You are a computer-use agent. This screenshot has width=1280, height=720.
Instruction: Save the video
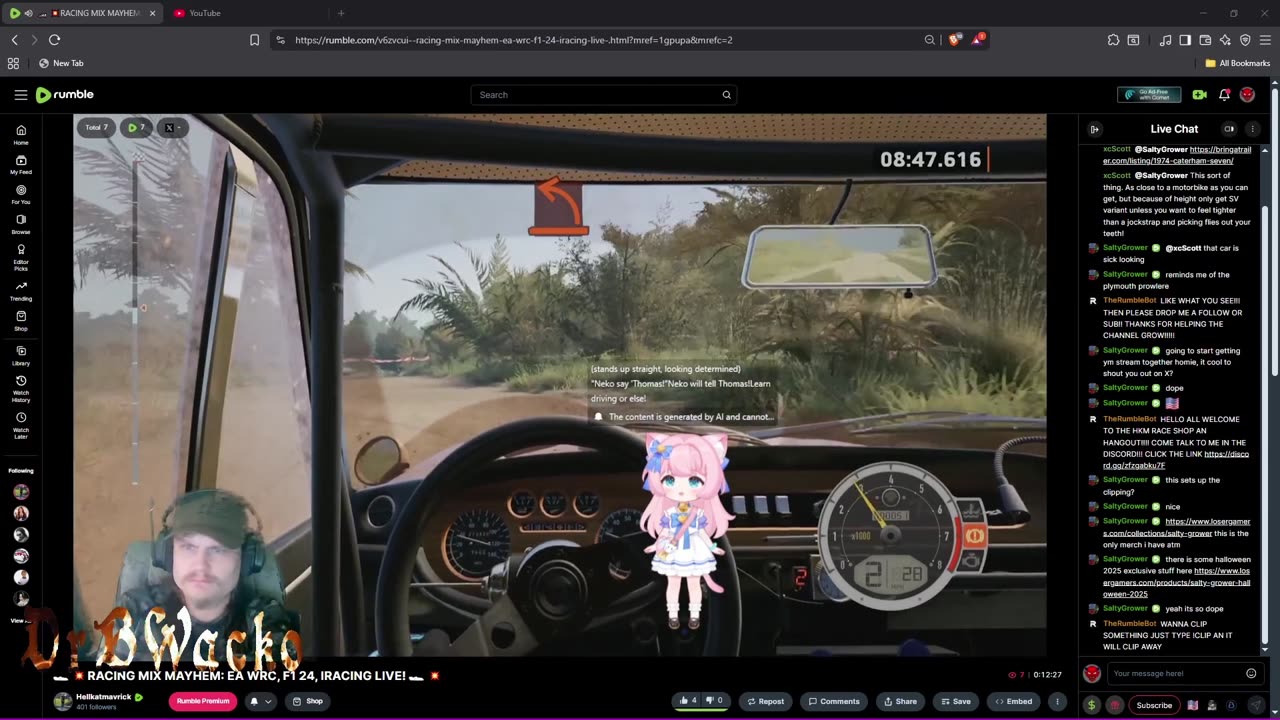point(954,701)
